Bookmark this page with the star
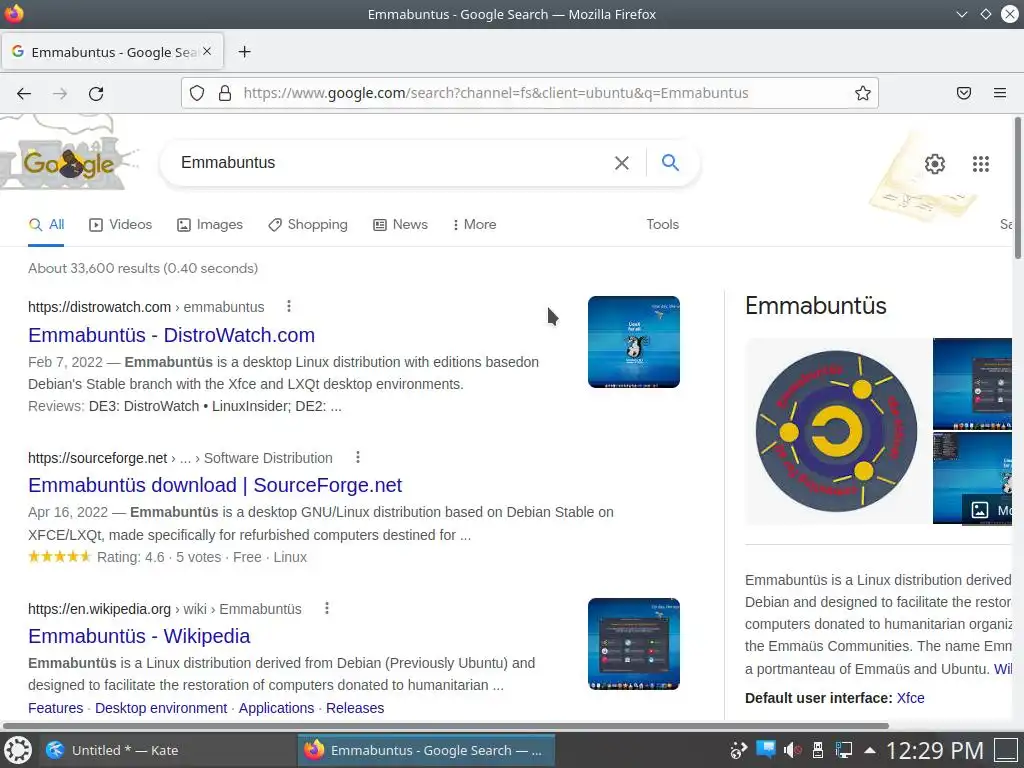Screen dimensions: 1024x768 pos(863,93)
